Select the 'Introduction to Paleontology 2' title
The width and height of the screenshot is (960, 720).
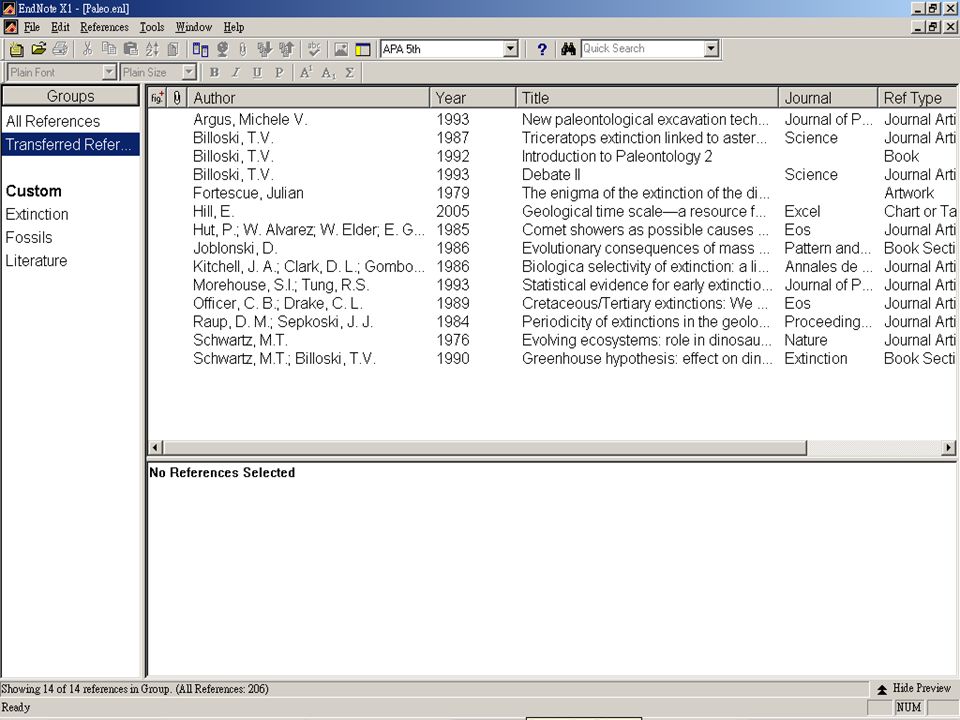coord(617,157)
